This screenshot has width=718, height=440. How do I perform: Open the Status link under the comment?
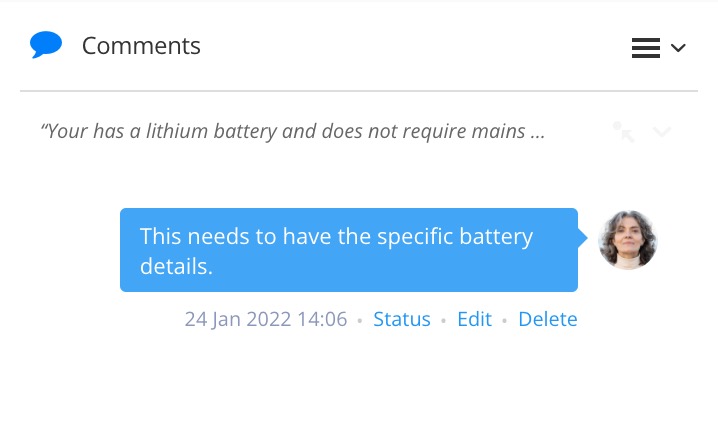coord(401,319)
